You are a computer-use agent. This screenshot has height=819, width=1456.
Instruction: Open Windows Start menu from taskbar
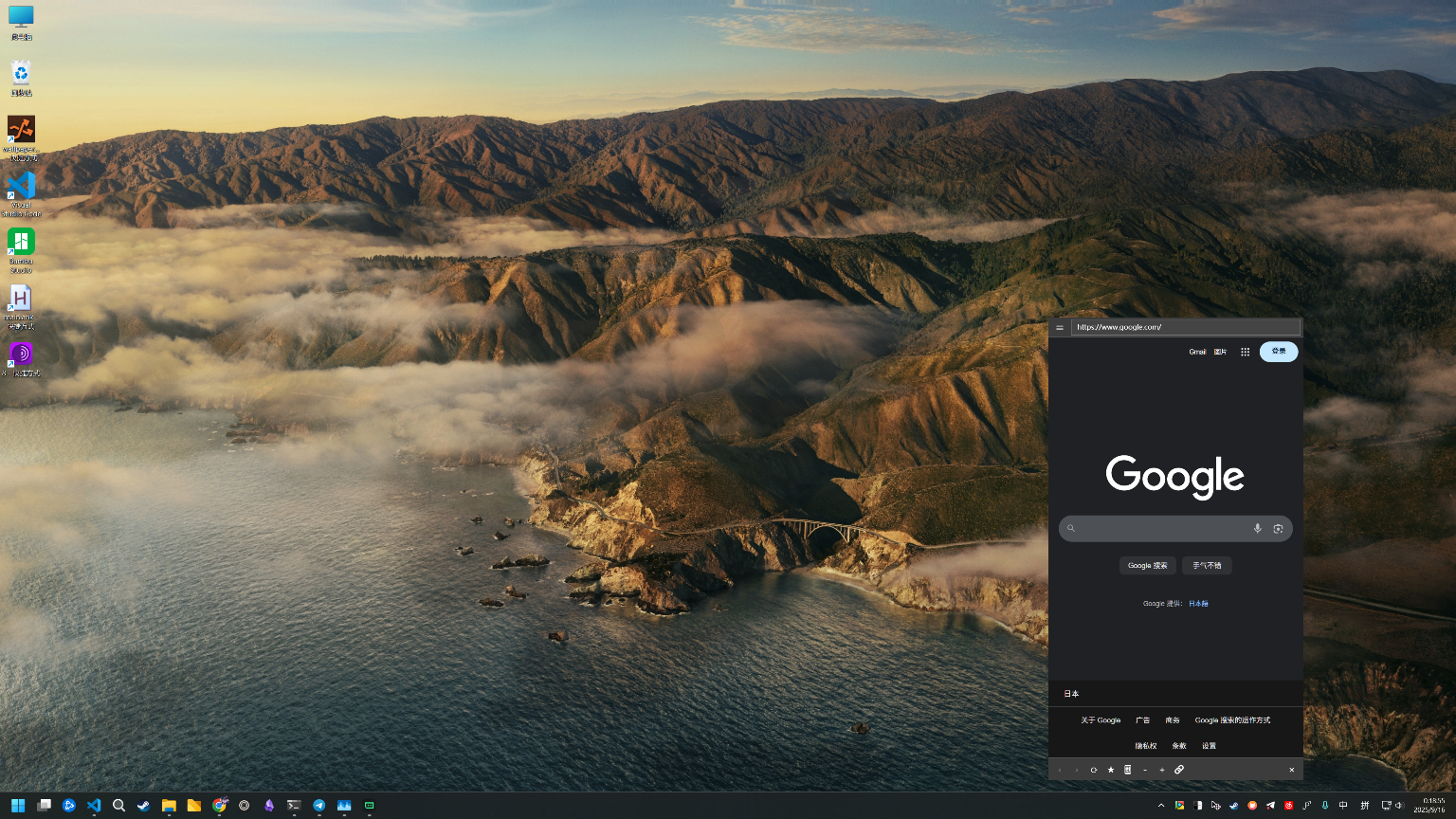tap(18, 806)
